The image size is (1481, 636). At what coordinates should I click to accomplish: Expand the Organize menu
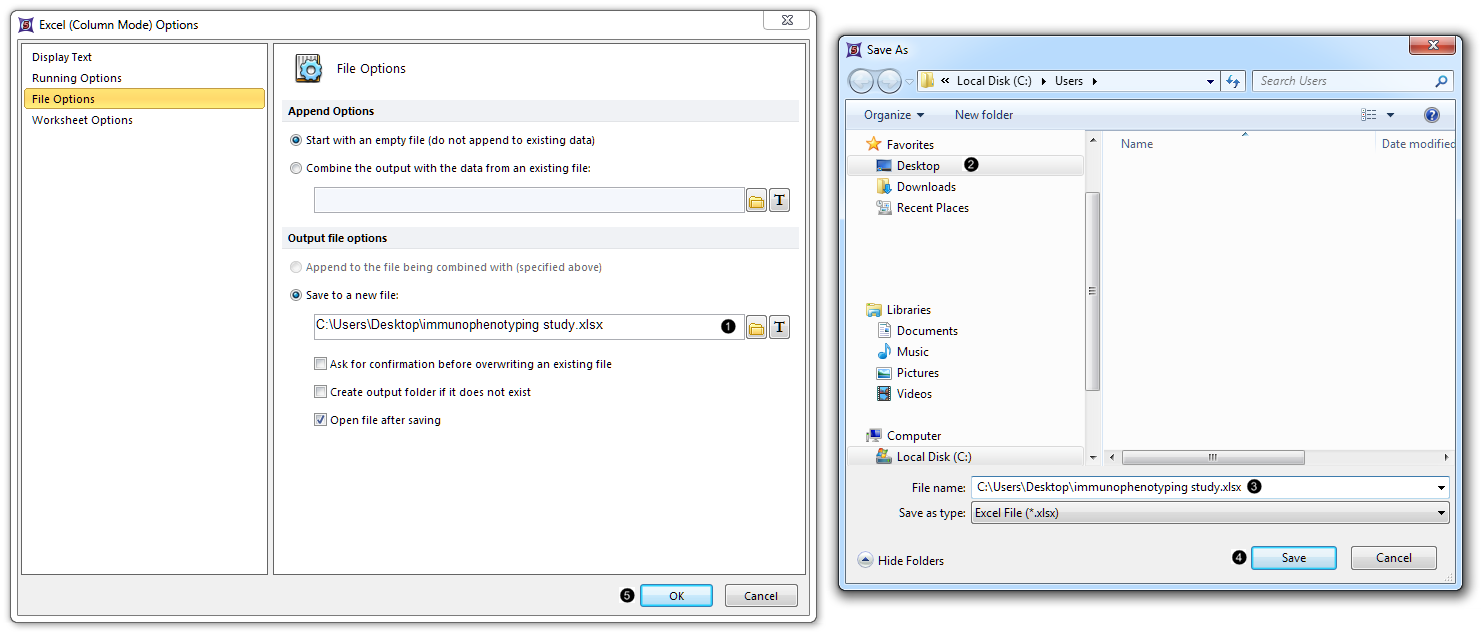(x=894, y=115)
